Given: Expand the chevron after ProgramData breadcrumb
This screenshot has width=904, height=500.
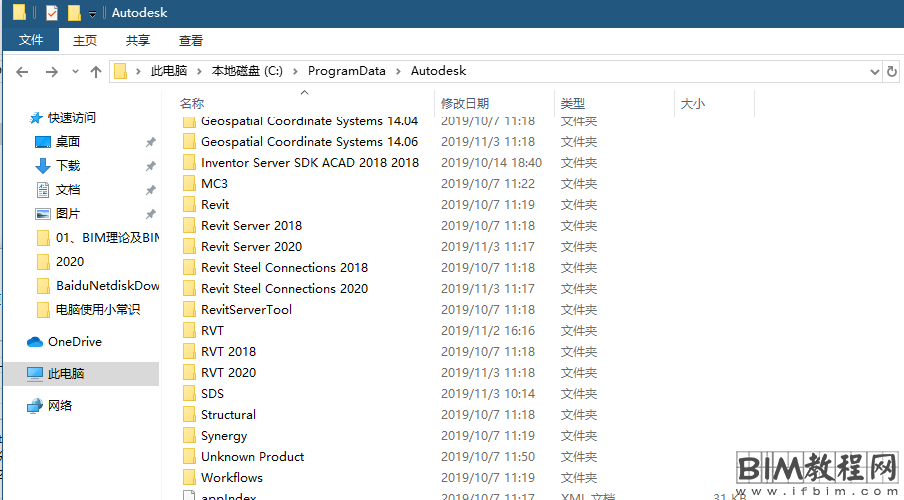Looking at the screenshot, I should point(398,71).
